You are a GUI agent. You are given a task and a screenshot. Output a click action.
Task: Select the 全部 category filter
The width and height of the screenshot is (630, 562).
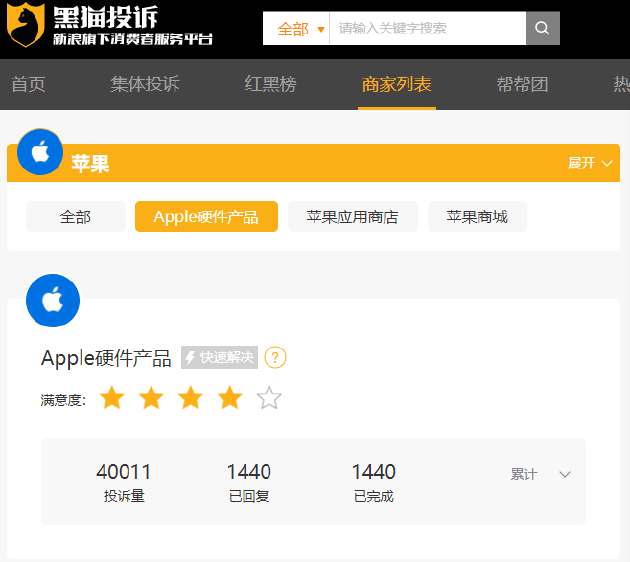click(76, 217)
